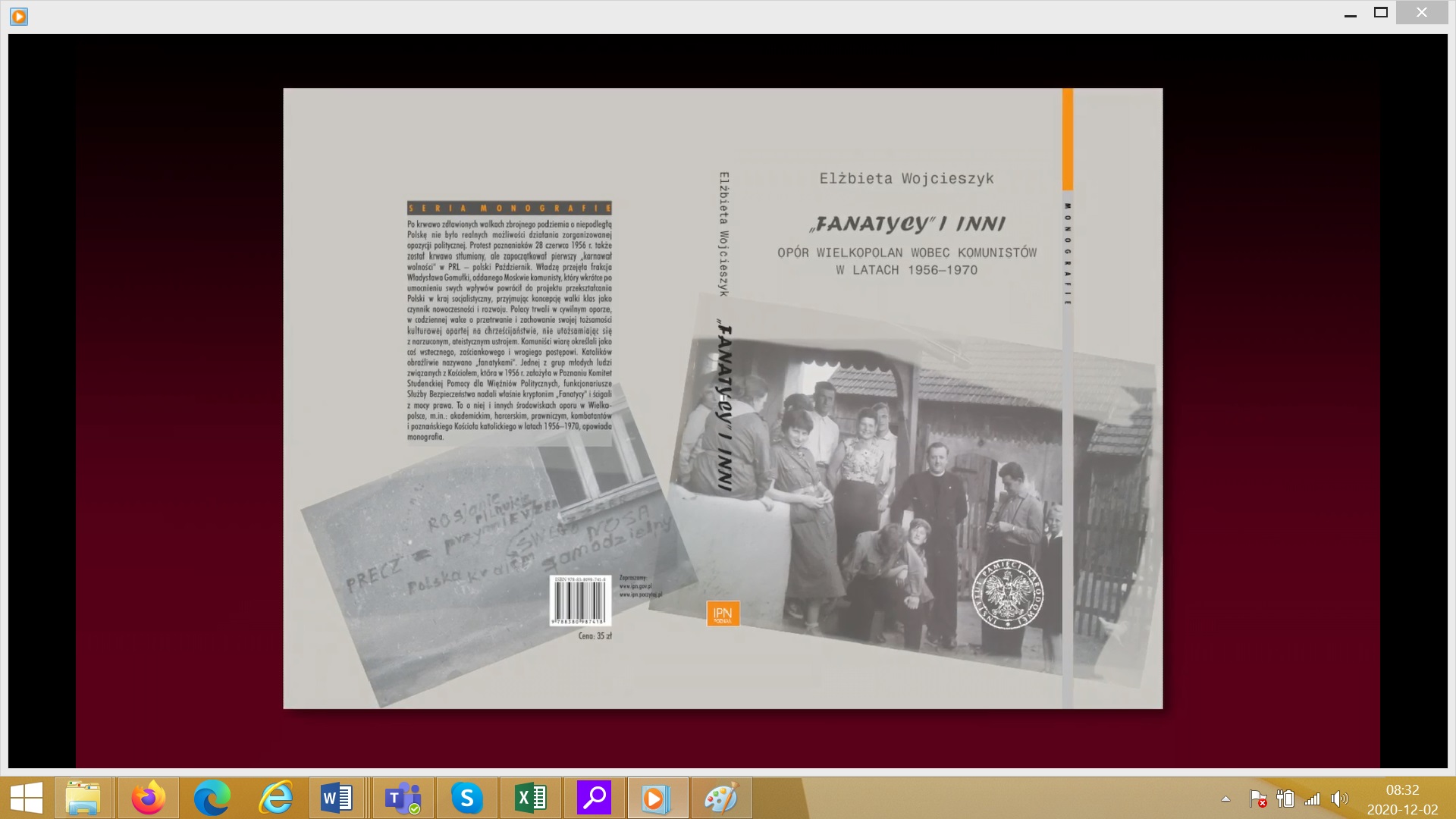1456x819 pixels.
Task: Click the media player icon in title bar
Action: tap(19, 16)
